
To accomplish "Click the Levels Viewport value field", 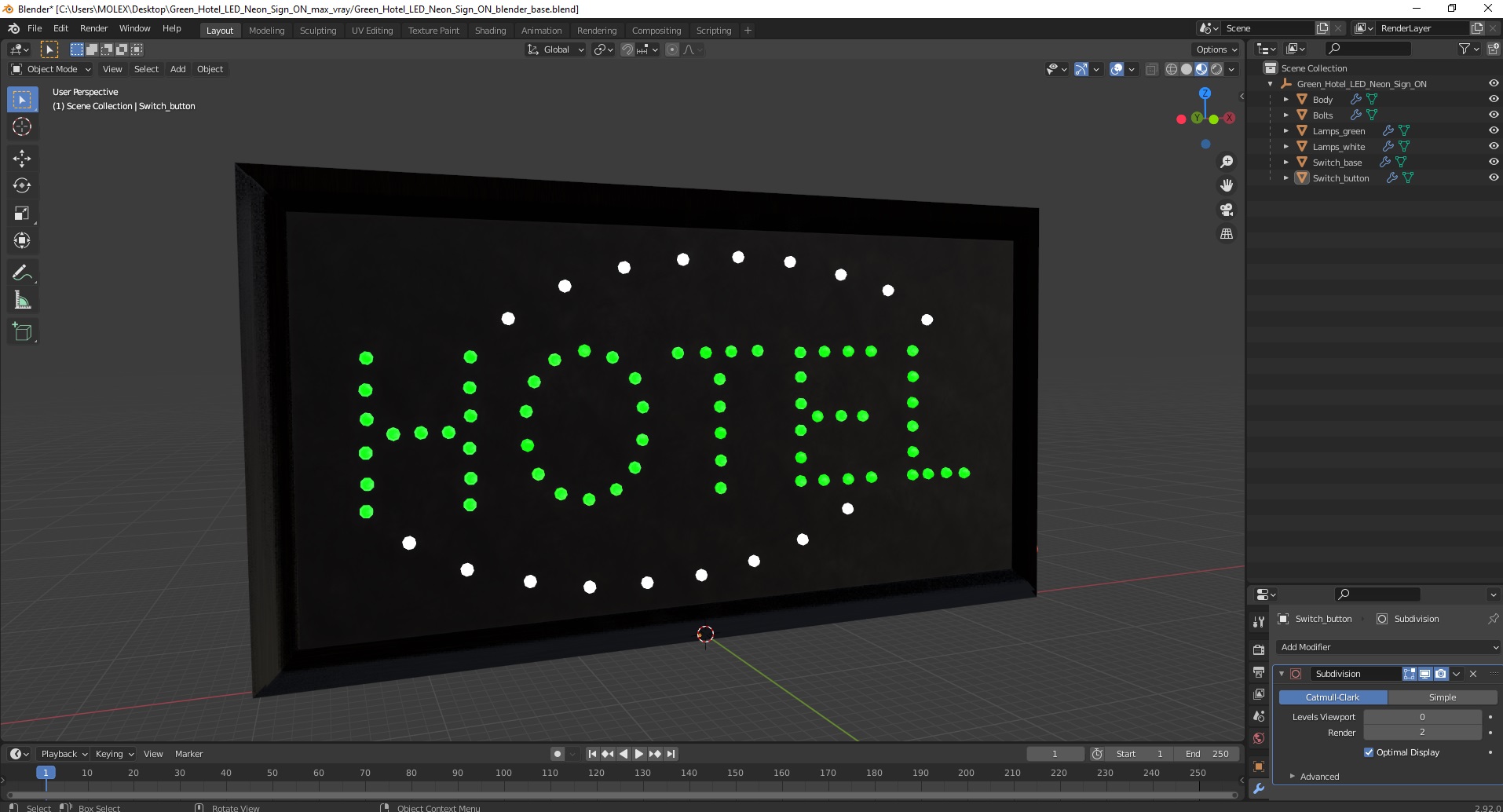I will (1422, 717).
